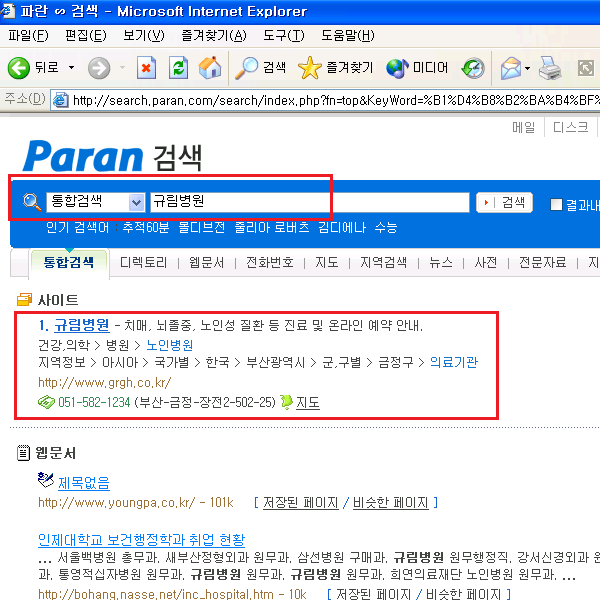Go to the Home page icon

coord(209,68)
